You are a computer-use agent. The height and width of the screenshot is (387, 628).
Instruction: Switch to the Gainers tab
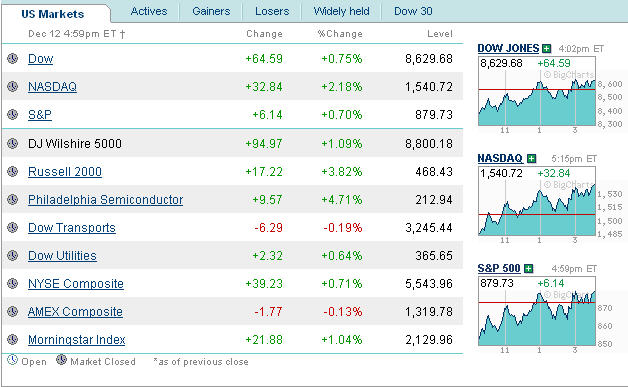(x=211, y=11)
